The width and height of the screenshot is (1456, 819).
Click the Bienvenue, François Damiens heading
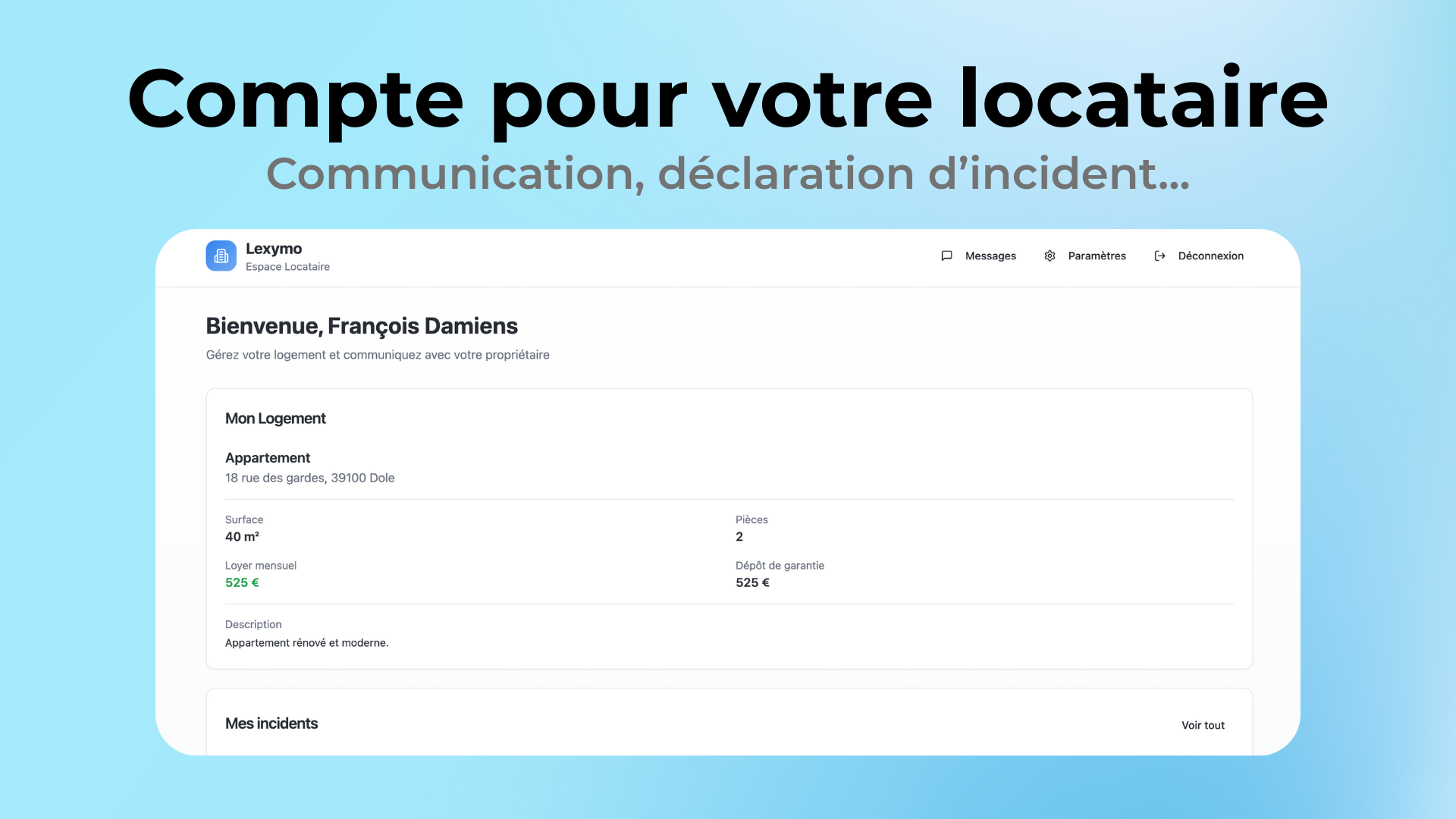click(362, 326)
